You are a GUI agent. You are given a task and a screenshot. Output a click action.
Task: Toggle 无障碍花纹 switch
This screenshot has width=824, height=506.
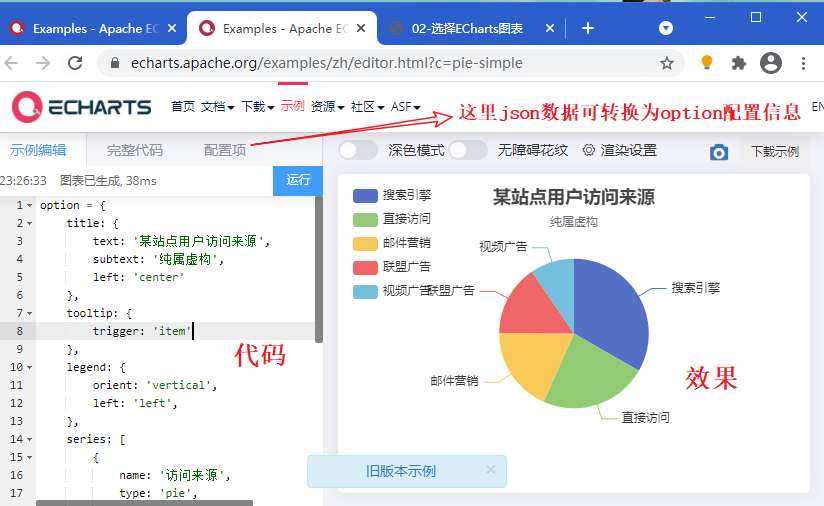[x=468, y=151]
